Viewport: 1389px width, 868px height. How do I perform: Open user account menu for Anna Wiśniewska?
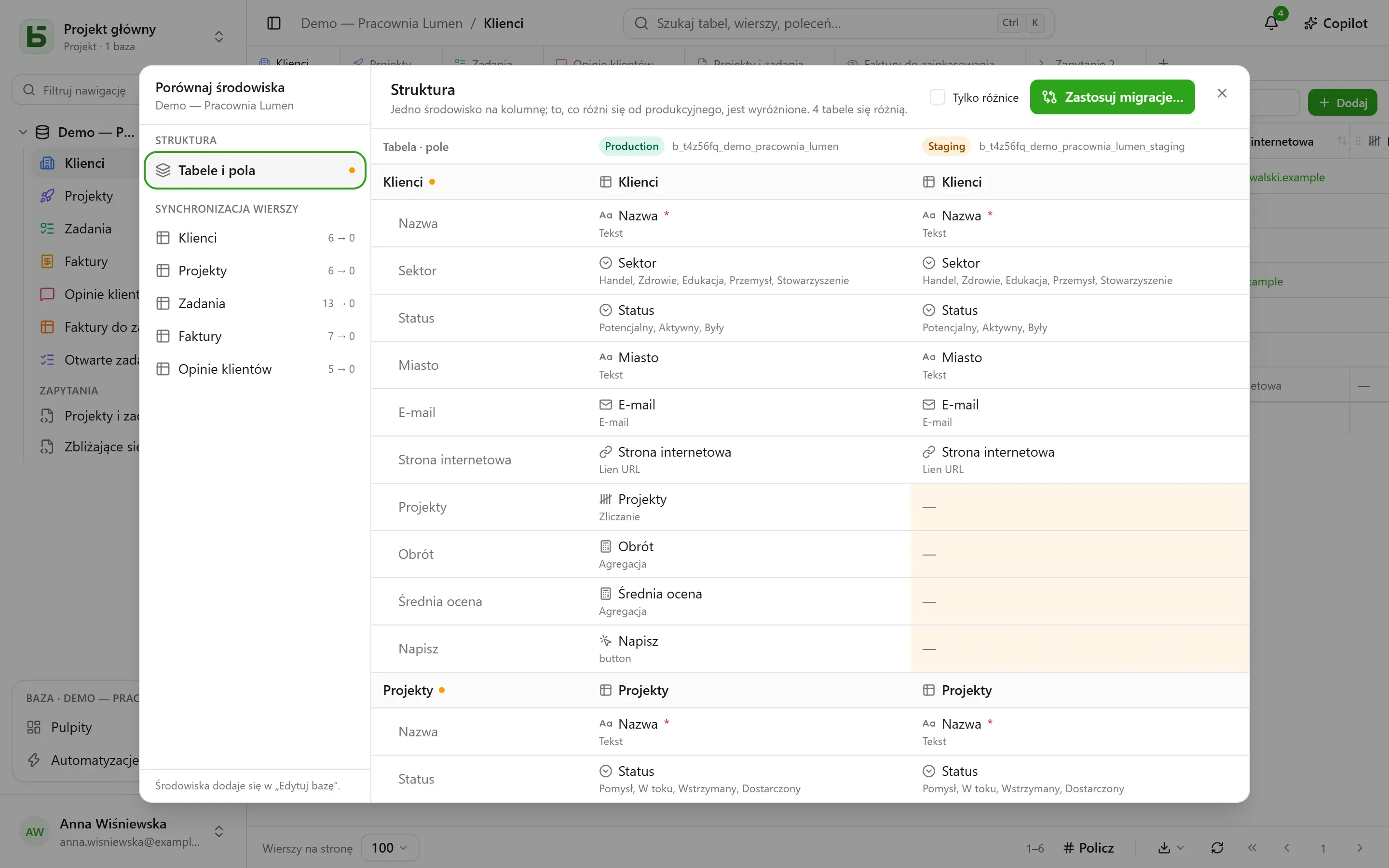pos(218,831)
